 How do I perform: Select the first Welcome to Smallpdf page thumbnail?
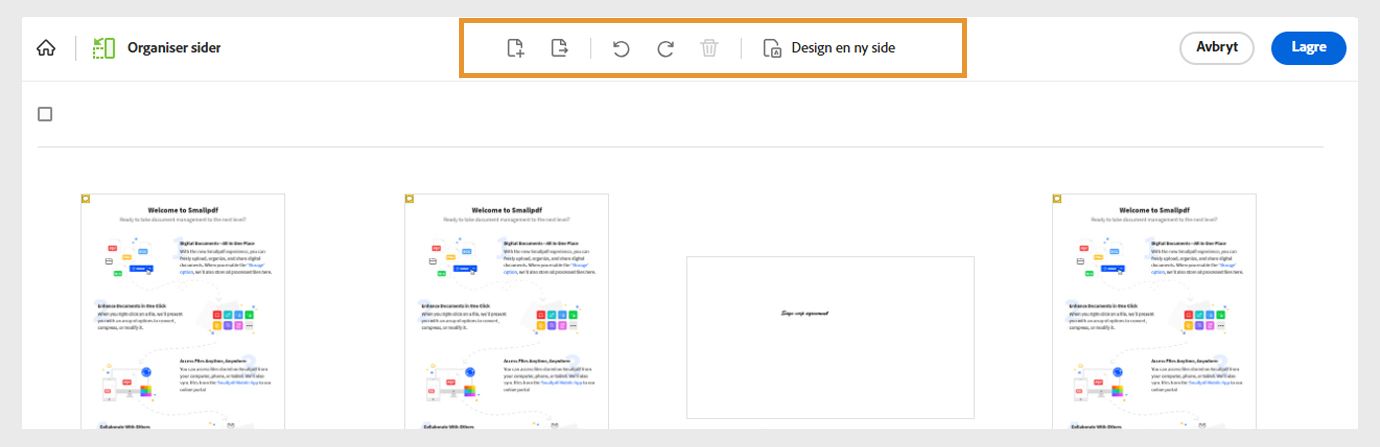(x=183, y=311)
